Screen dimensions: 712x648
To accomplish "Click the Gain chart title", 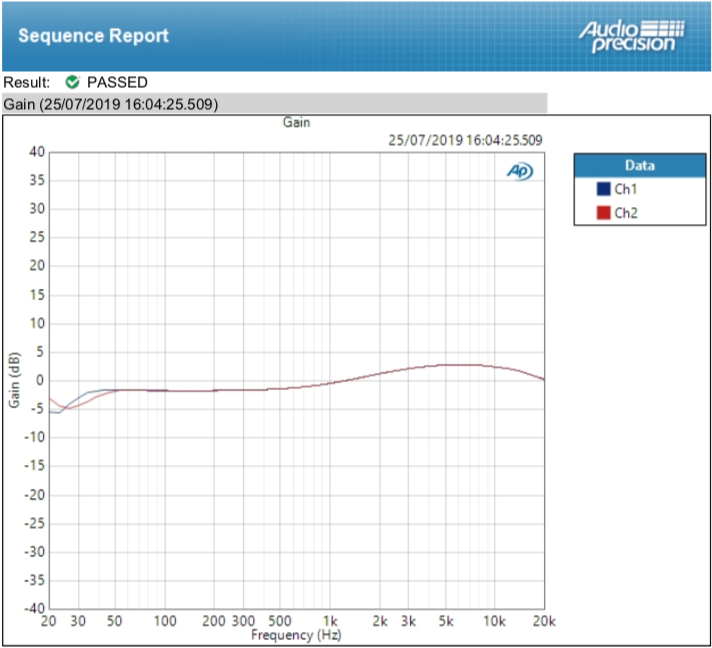I will coord(297,122).
